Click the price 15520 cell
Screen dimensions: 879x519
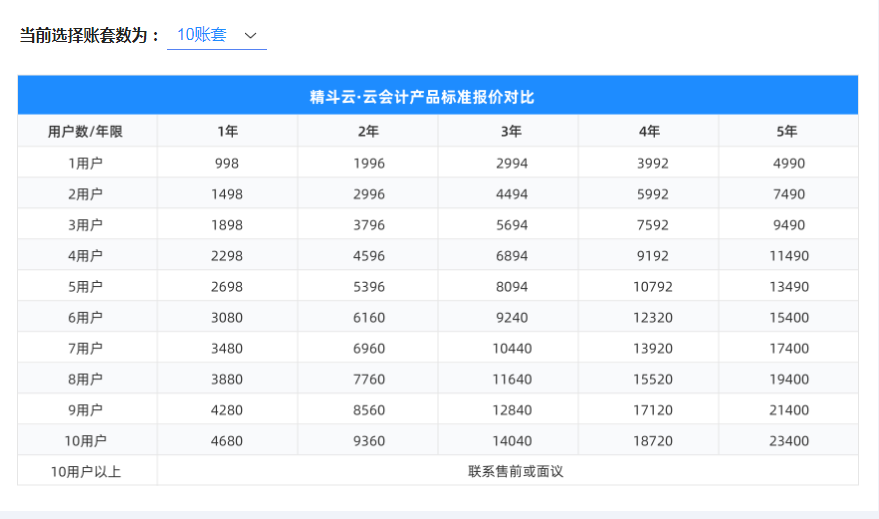[x=649, y=378]
